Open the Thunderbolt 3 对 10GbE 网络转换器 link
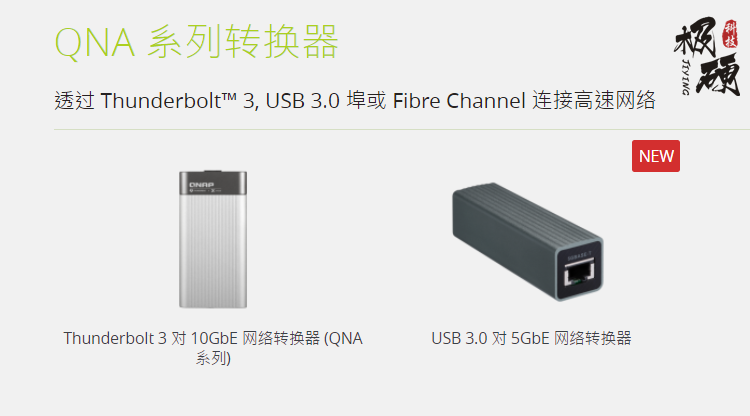Image resolution: width=750 pixels, height=416 pixels. point(192,339)
